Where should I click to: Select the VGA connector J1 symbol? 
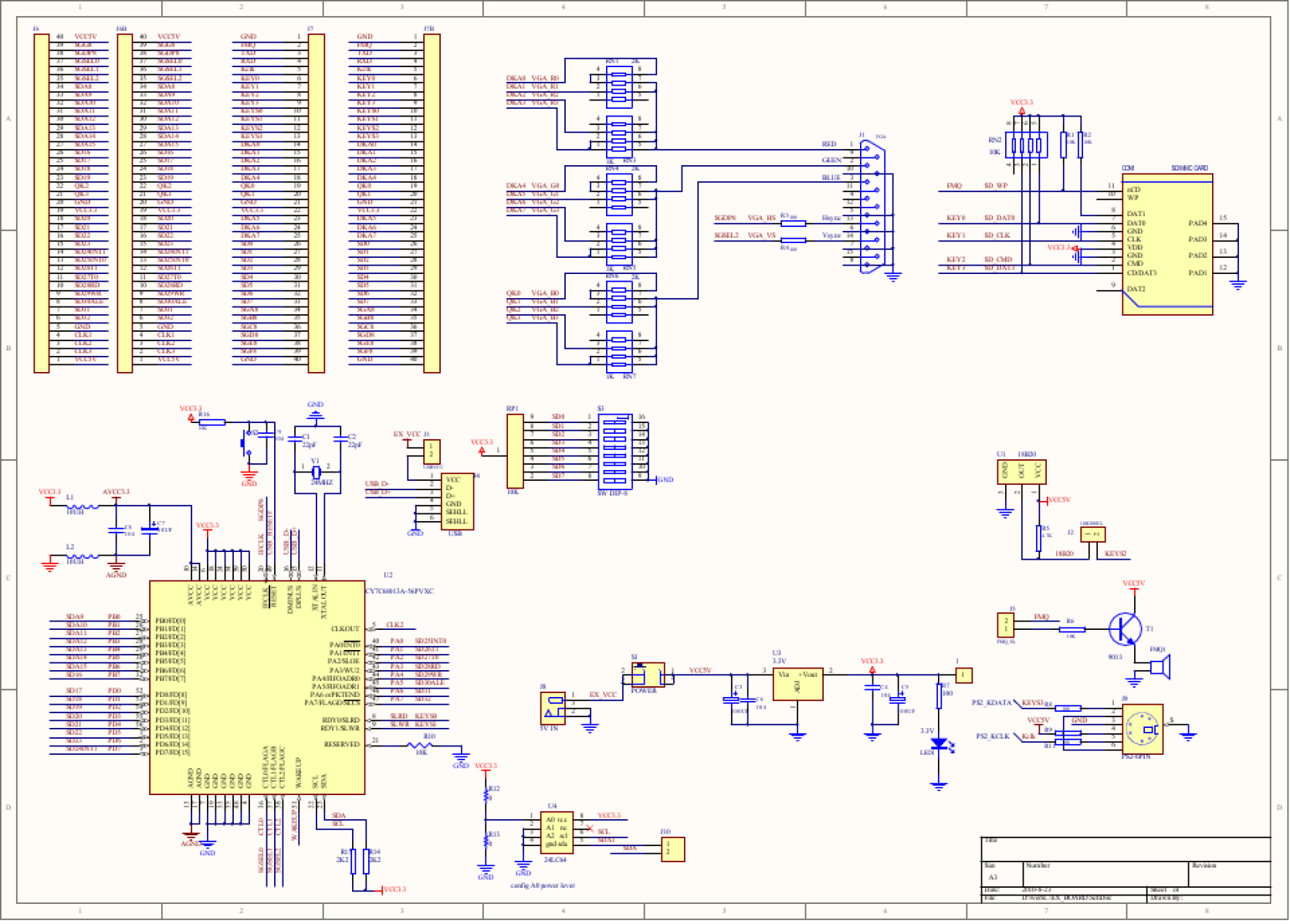coord(873,206)
